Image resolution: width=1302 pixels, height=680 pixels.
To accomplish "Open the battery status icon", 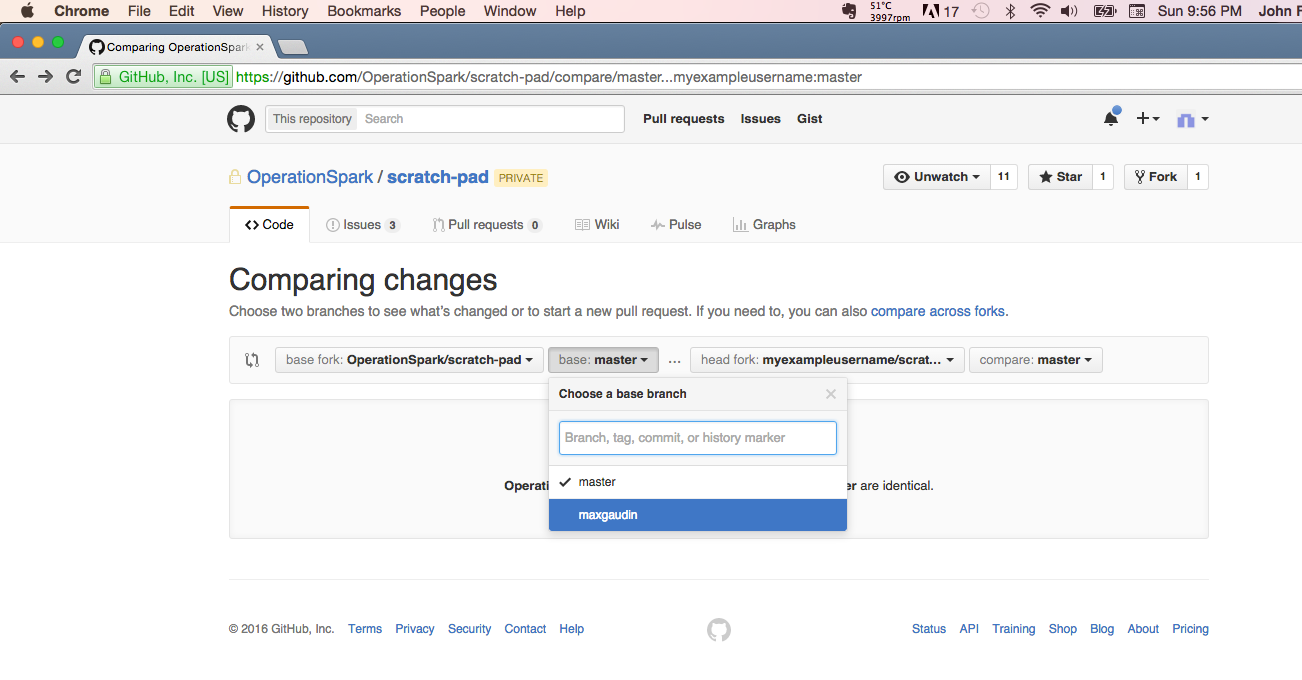I will (1104, 11).
